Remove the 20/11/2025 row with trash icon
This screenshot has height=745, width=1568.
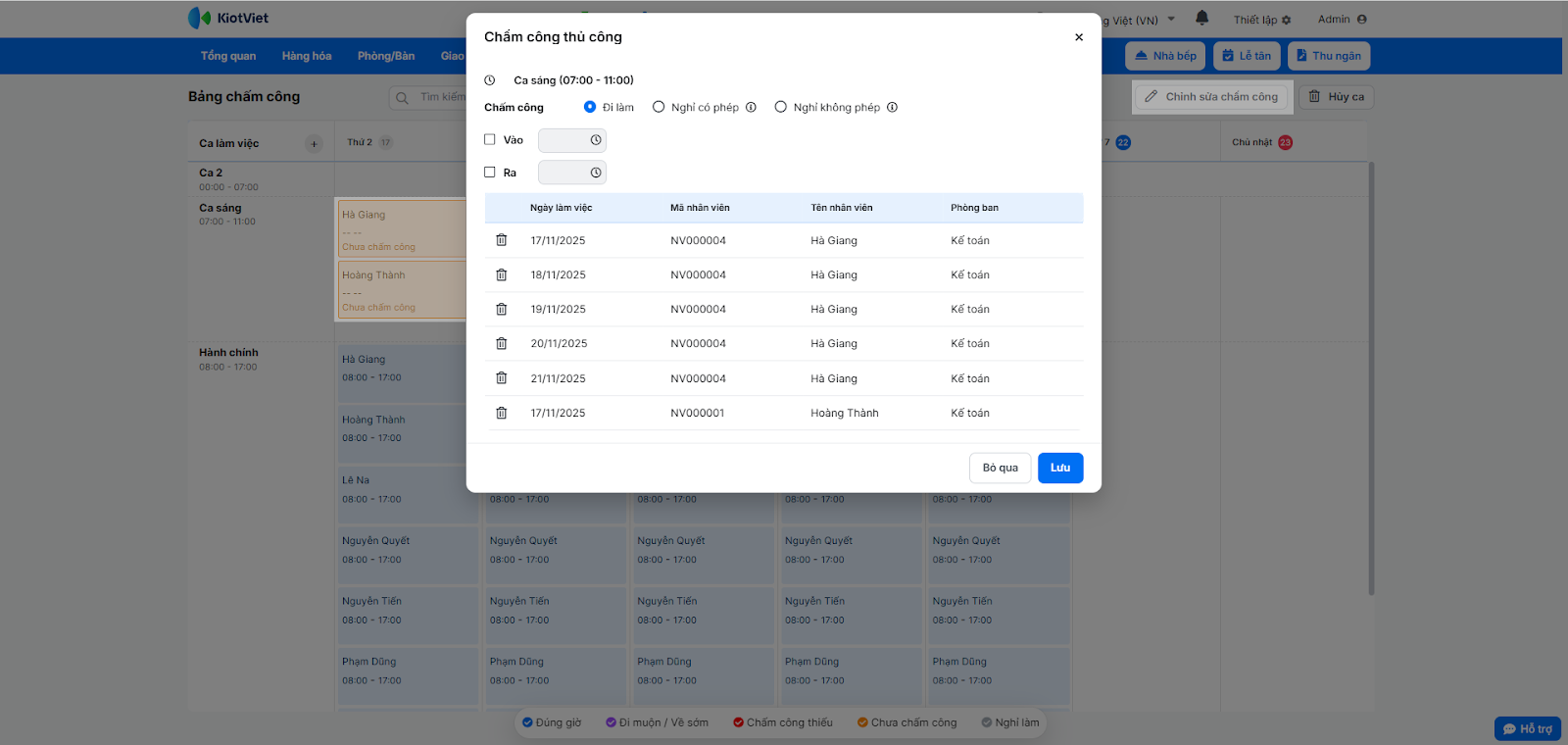[501, 343]
